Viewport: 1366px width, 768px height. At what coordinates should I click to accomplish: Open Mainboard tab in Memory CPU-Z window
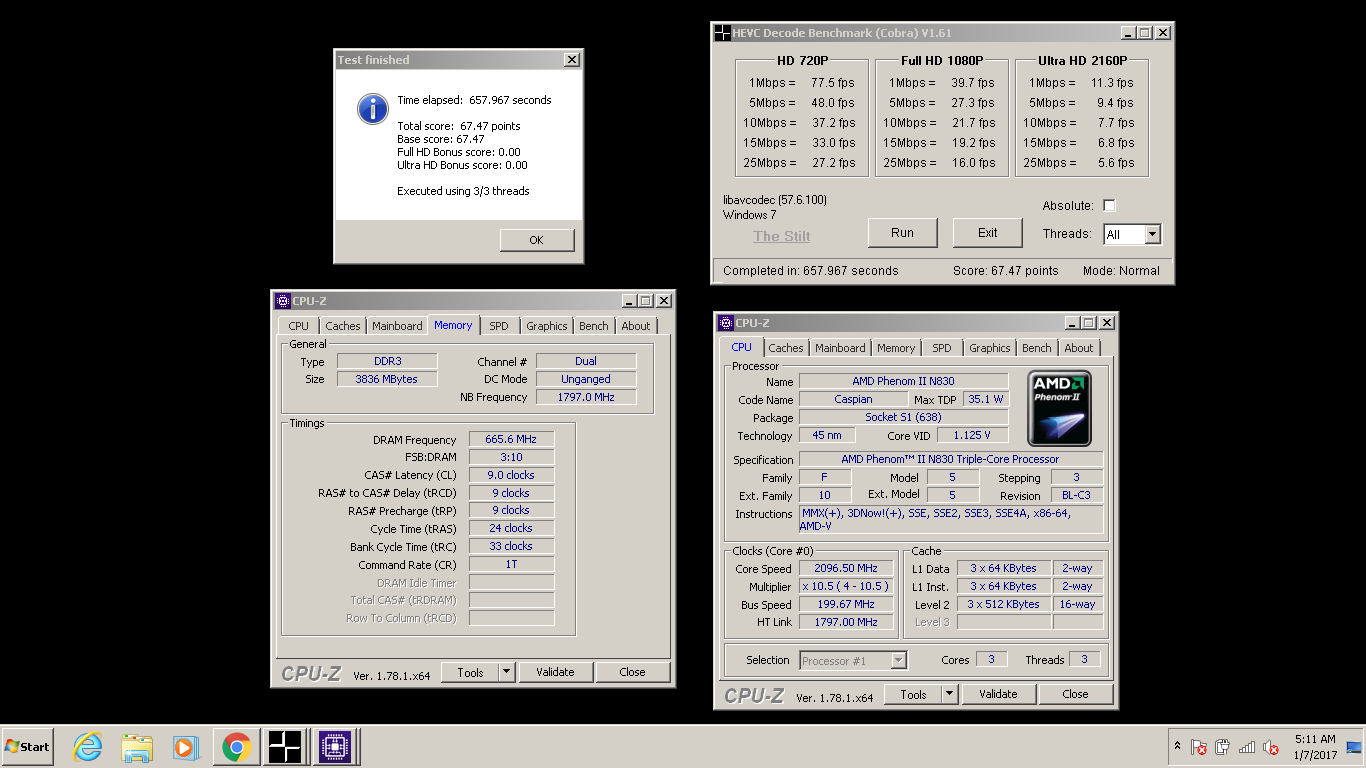[x=397, y=326]
